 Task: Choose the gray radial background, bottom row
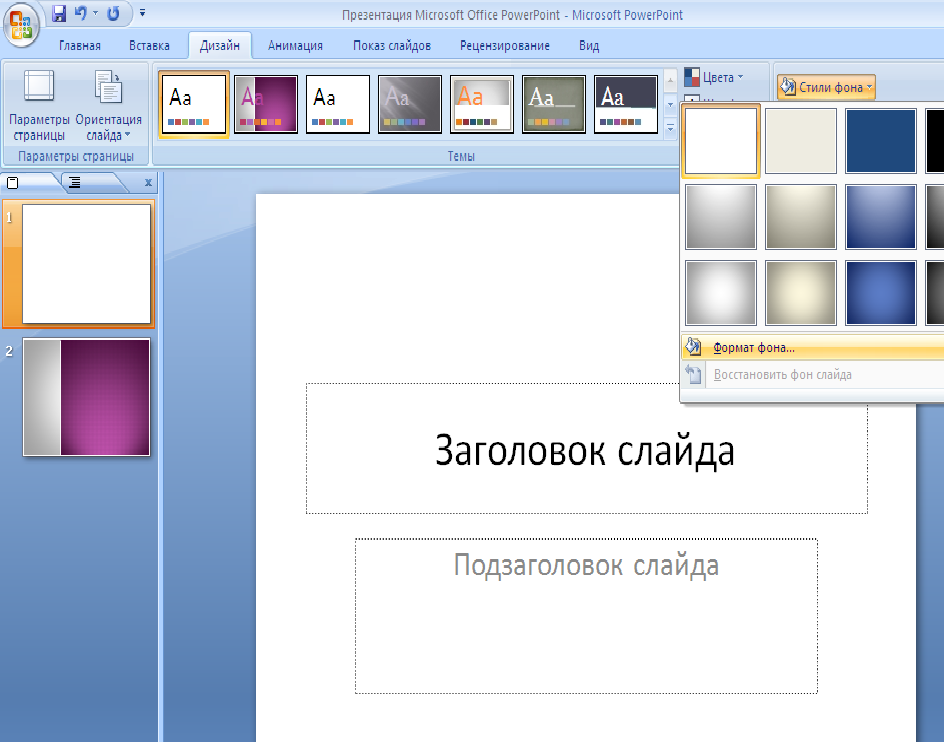pyautogui.click(x=721, y=293)
